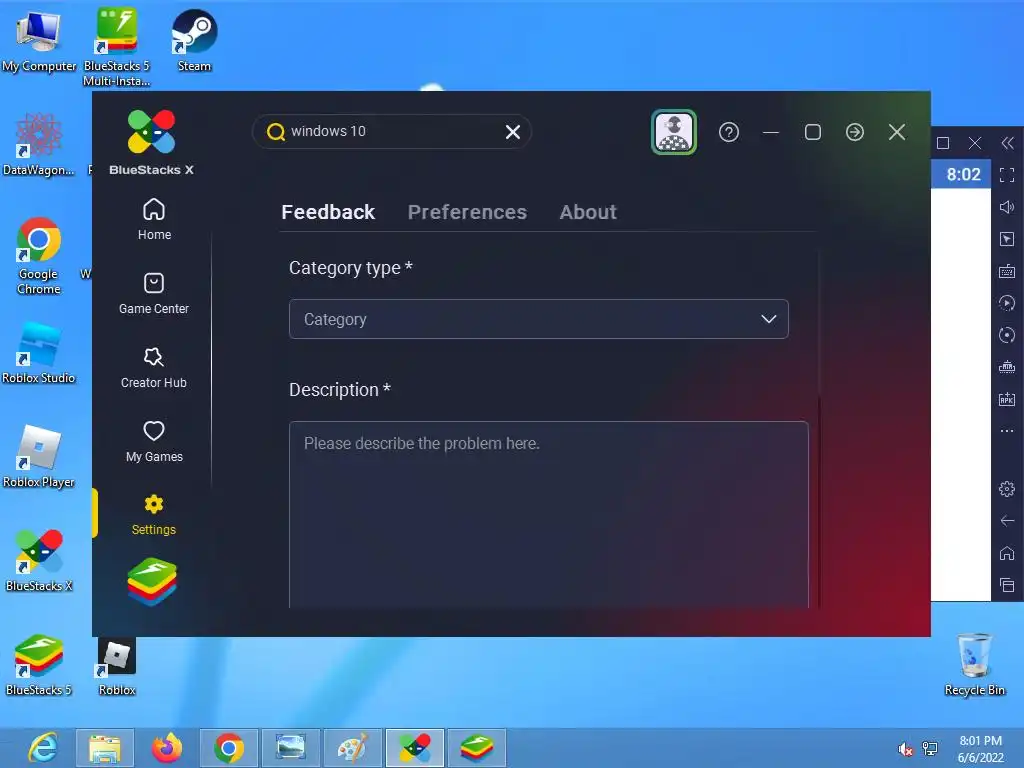1024x768 pixels.
Task: Click home icon in the BlueStacks 5 side toolbar
Action: (x=1007, y=553)
